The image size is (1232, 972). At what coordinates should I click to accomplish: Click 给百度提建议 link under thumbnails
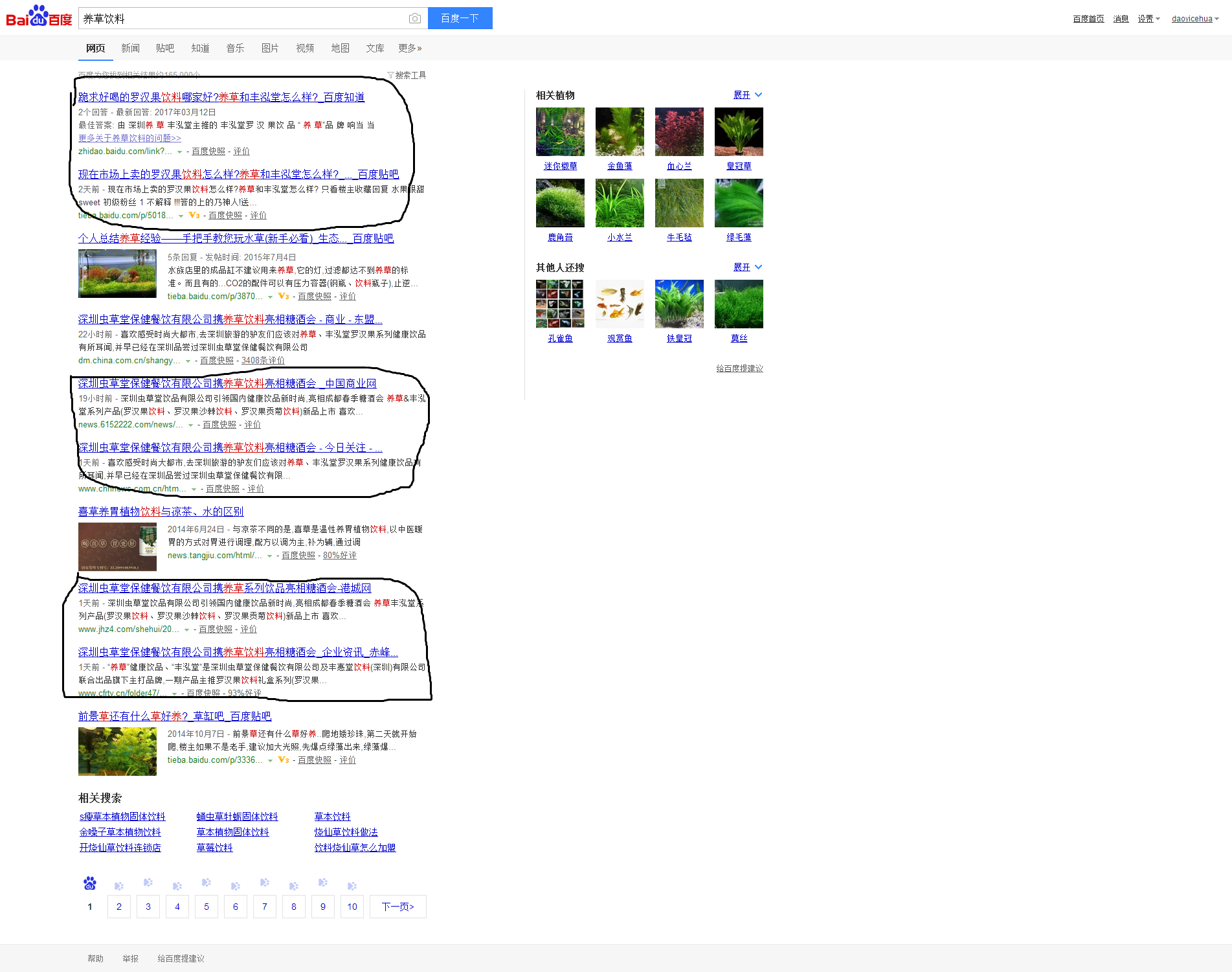click(x=739, y=368)
